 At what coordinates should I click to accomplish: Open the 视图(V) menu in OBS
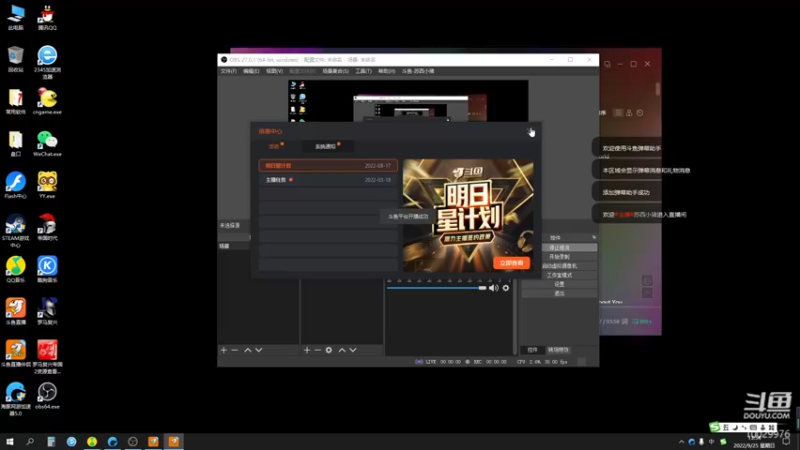274,71
